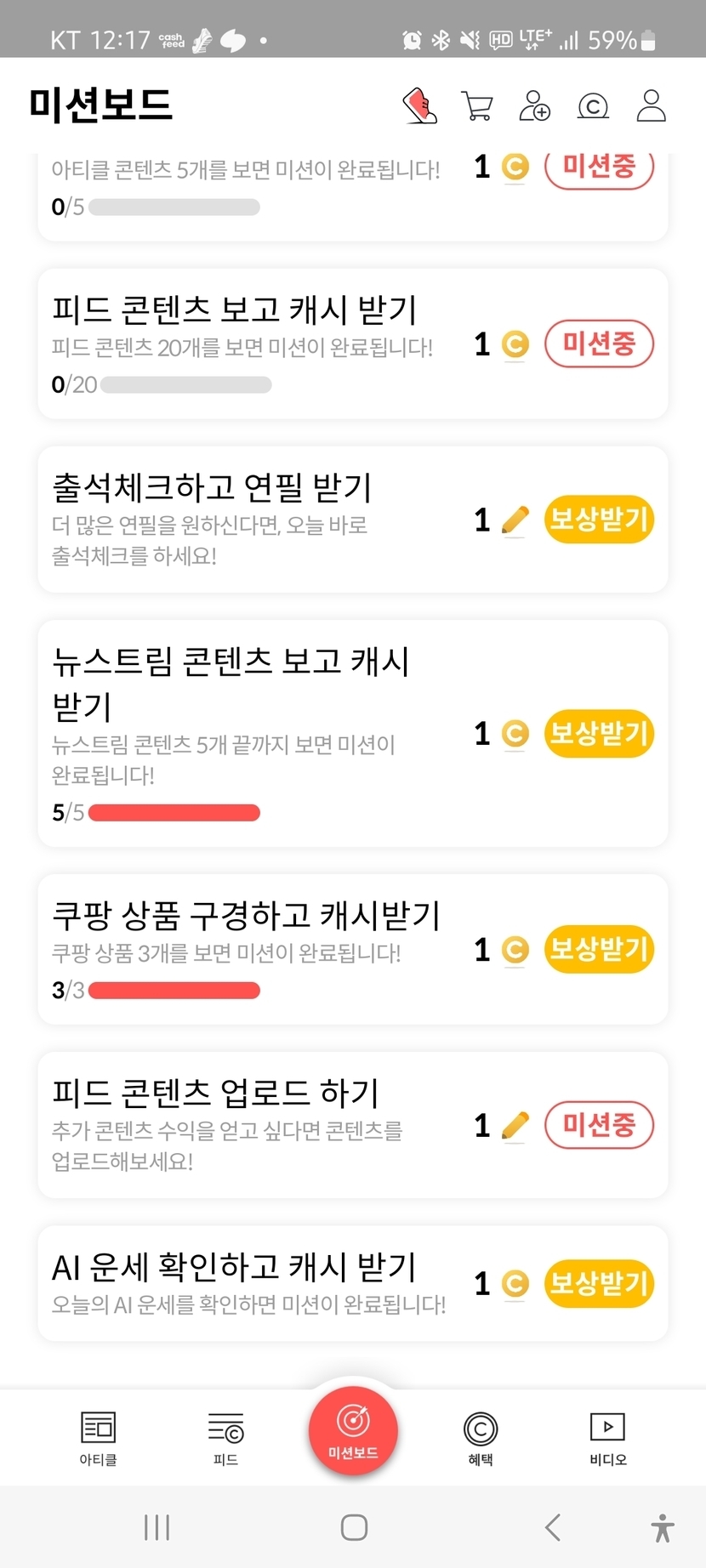Open the 피드 콘텐츠 업로드 하기 mission card title
The width and height of the screenshot is (706, 1568).
tap(215, 1094)
